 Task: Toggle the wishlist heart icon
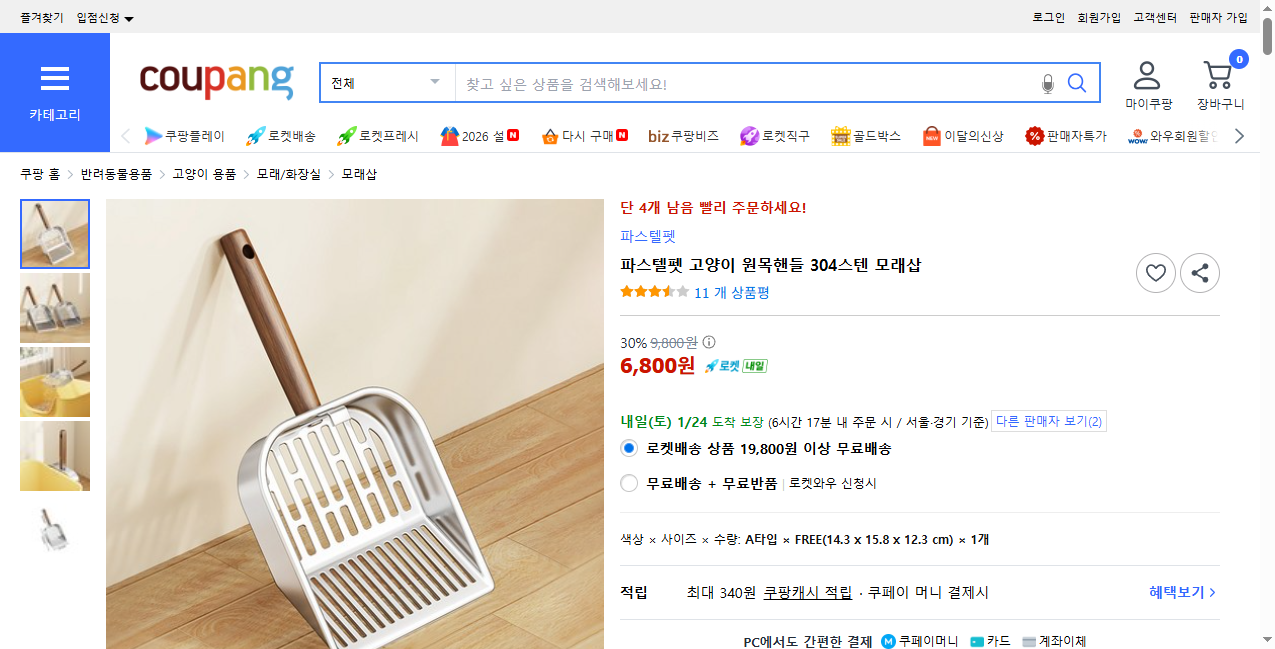(1155, 272)
